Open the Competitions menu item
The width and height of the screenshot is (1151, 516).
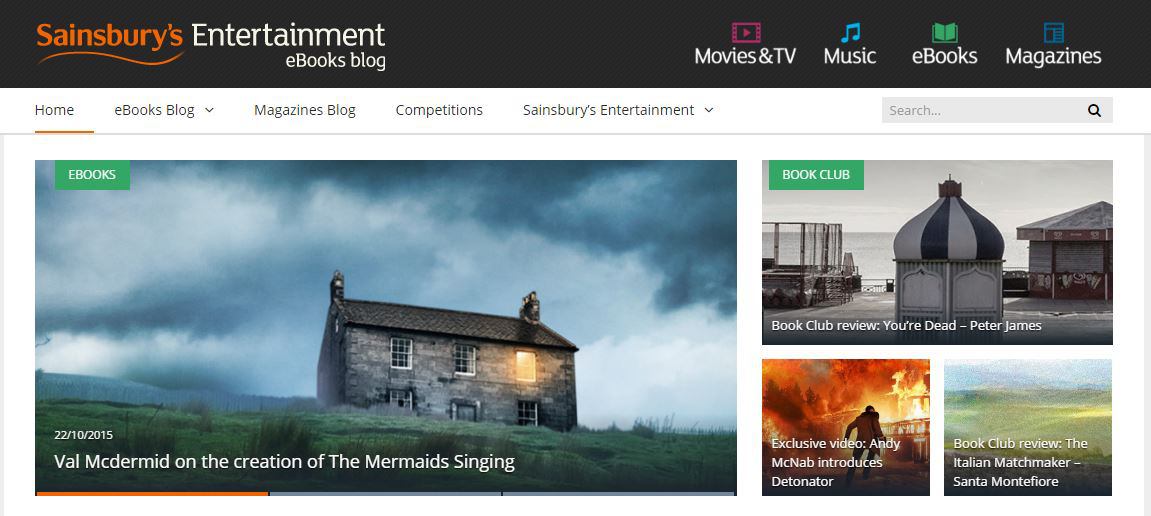pyautogui.click(x=439, y=110)
